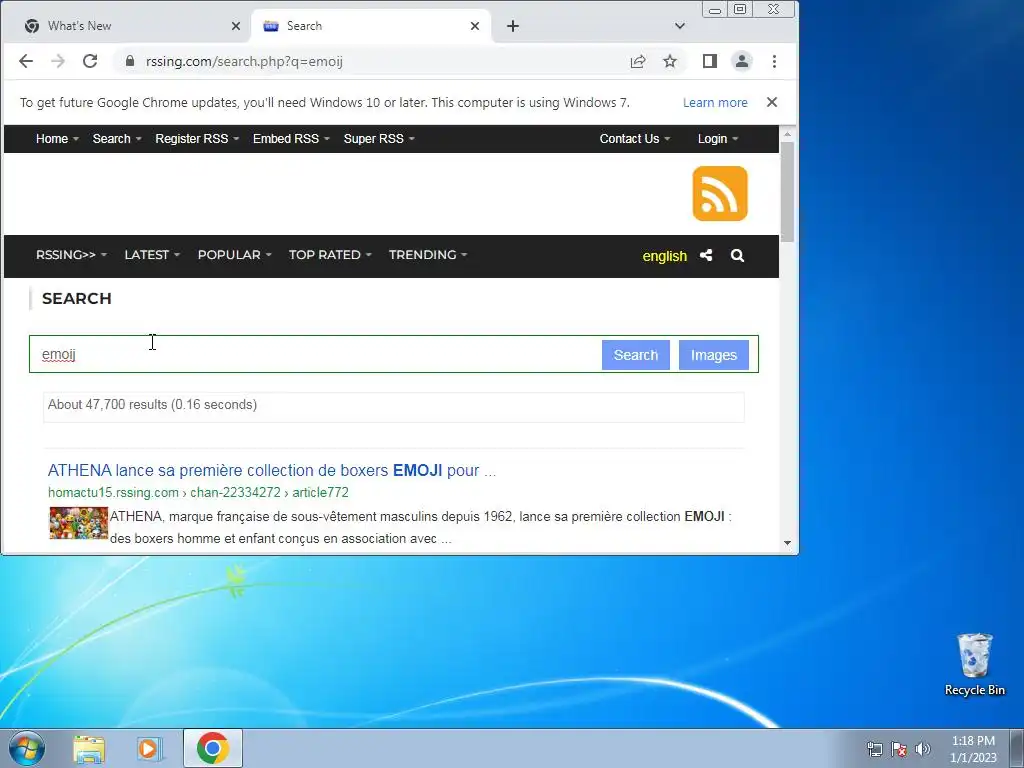Open the network tray icon
The image size is (1024, 768).
[874, 749]
